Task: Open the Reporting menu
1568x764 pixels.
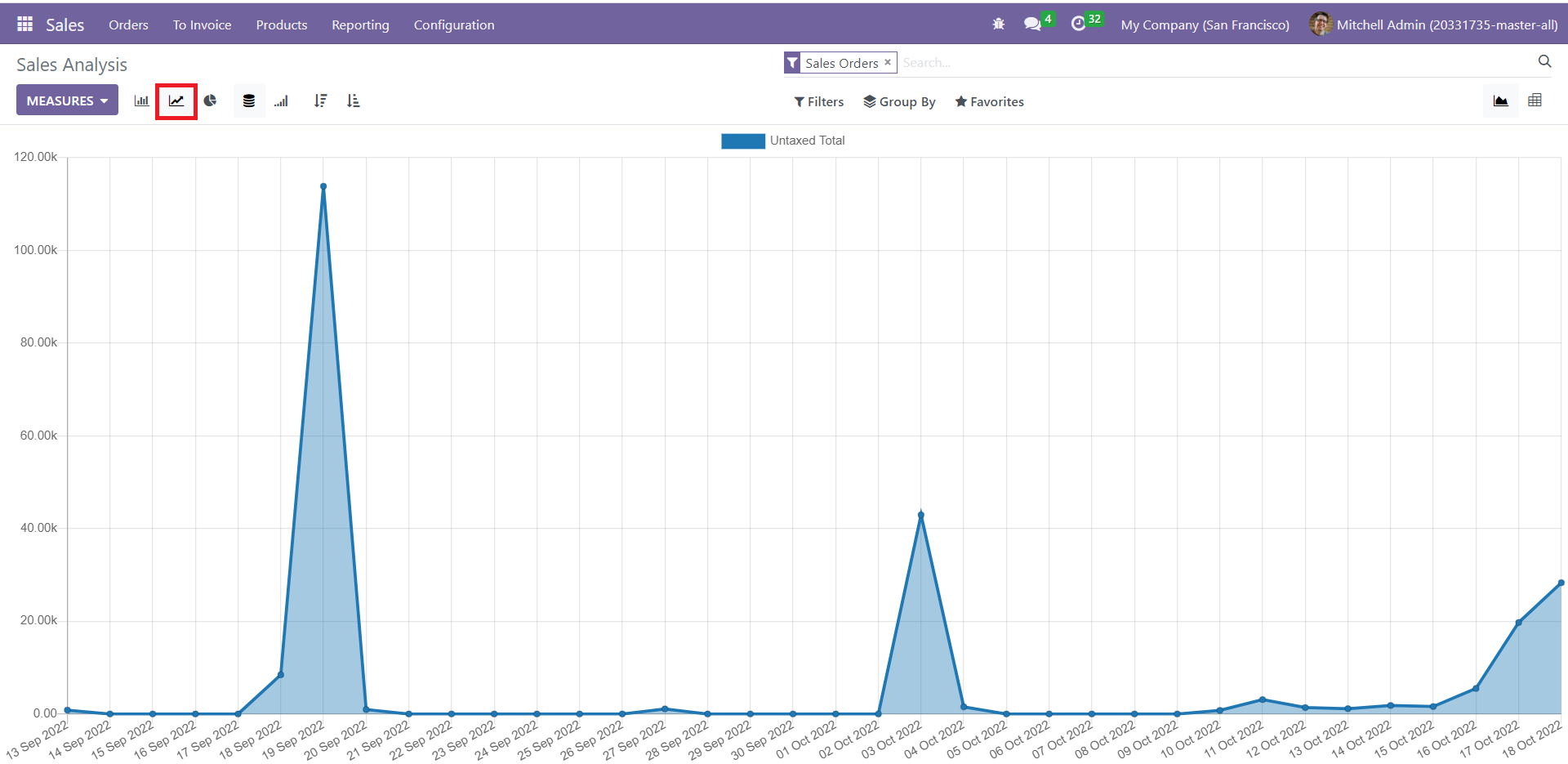Action: (360, 25)
